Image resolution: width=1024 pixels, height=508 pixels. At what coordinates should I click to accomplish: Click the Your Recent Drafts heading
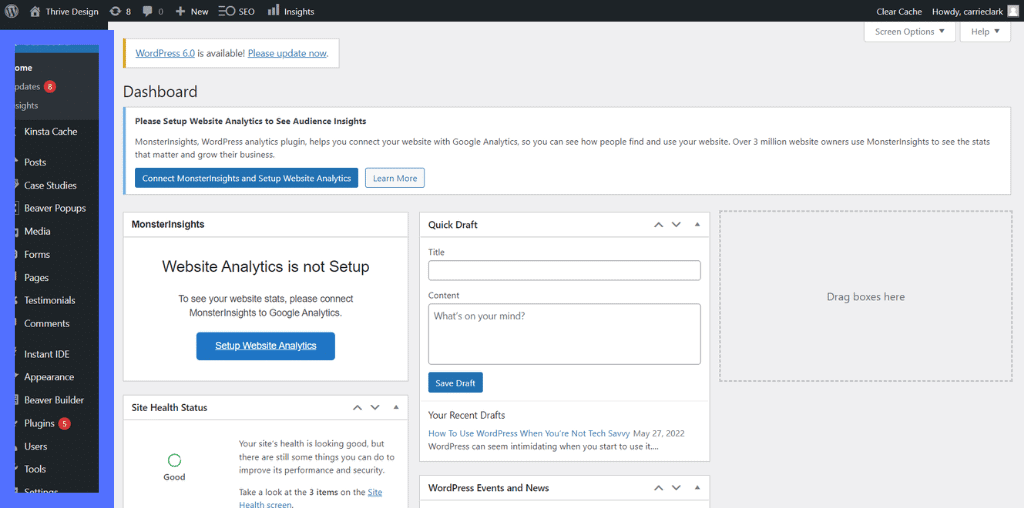point(466,415)
